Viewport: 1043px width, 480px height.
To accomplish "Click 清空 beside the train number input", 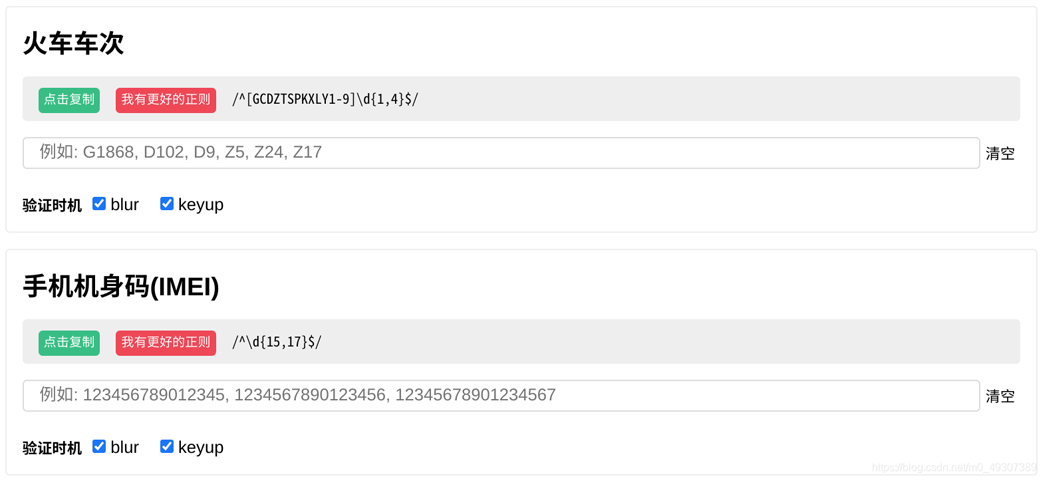I will [1000, 154].
